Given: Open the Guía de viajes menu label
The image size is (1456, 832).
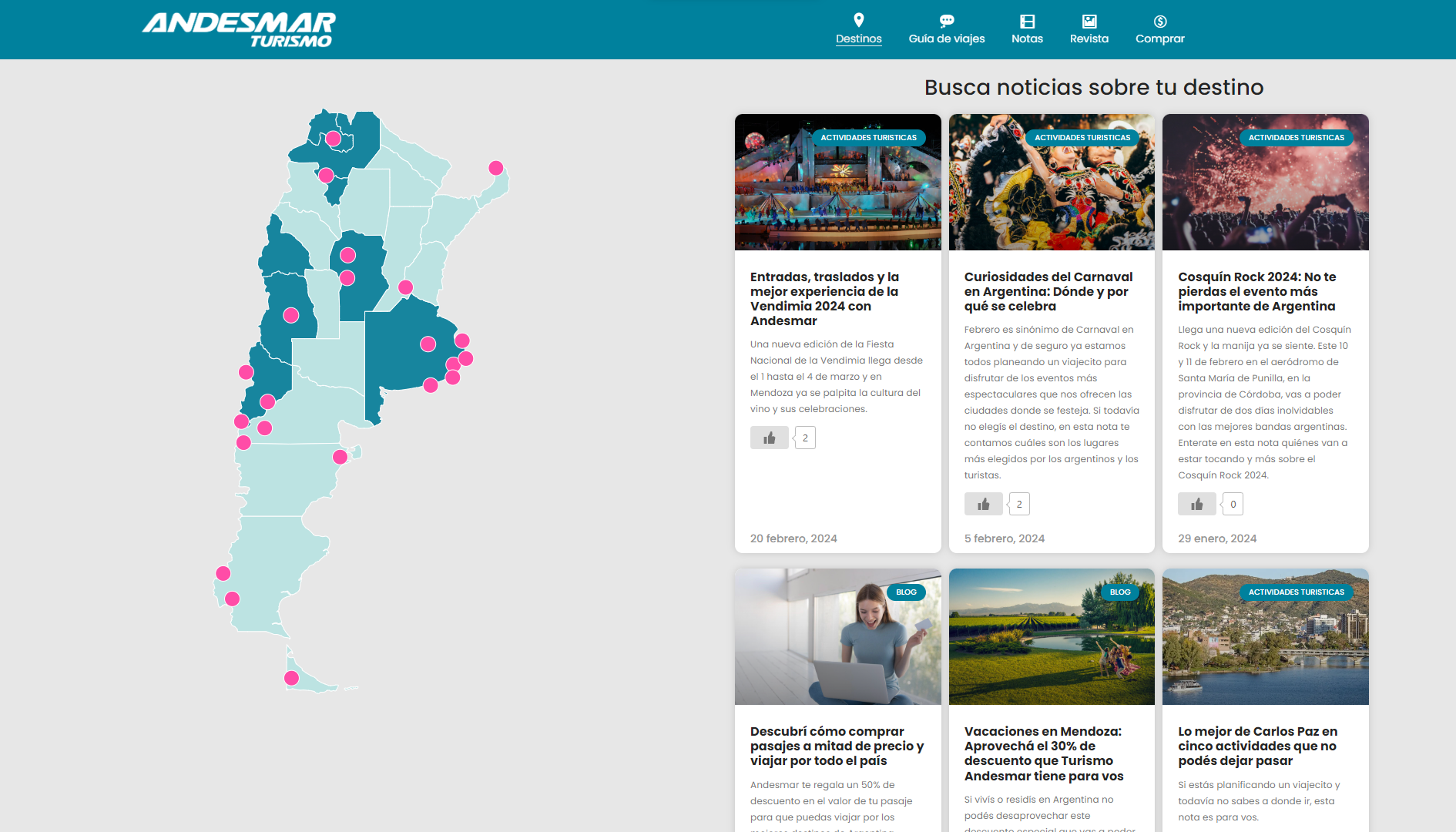Looking at the screenshot, I should coord(947,39).
